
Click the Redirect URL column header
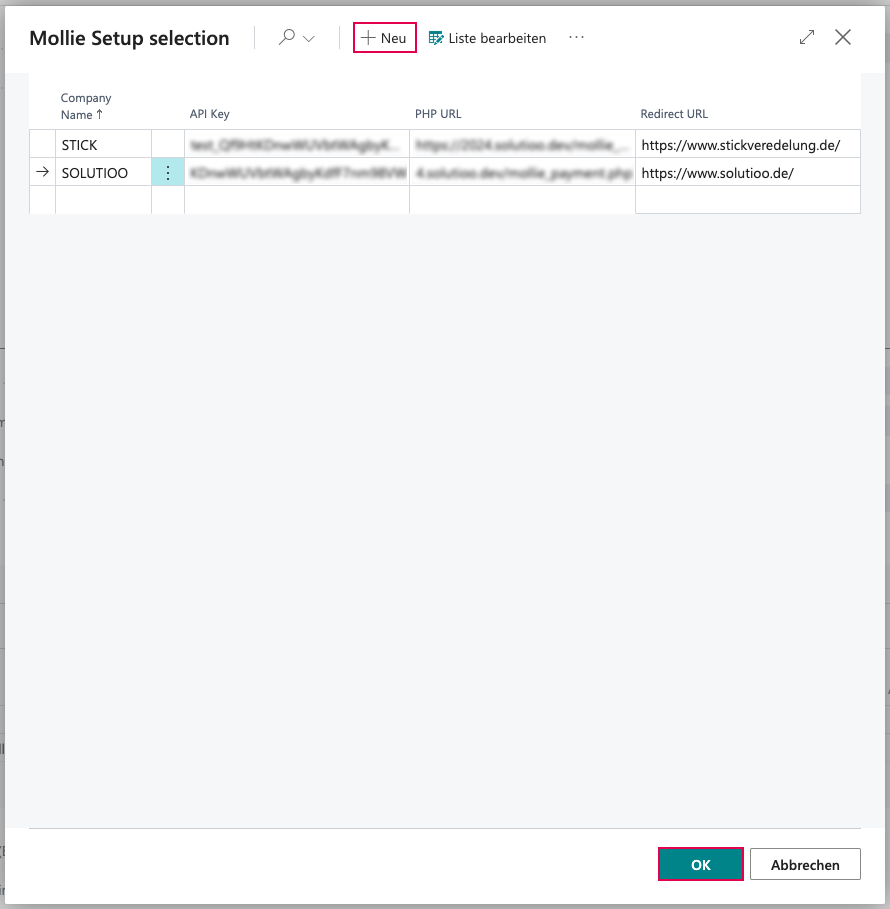pyautogui.click(x=674, y=114)
